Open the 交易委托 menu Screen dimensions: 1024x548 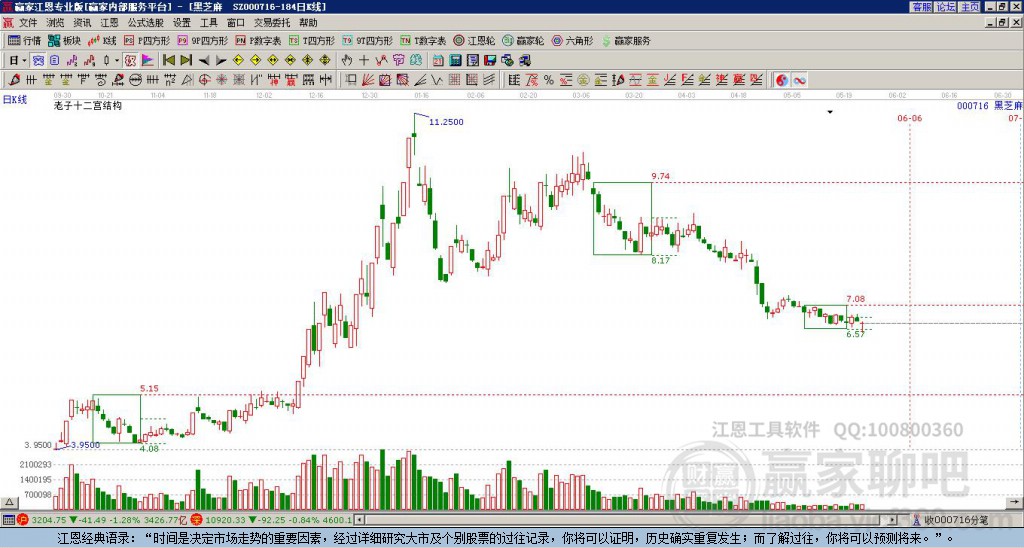(x=272, y=23)
